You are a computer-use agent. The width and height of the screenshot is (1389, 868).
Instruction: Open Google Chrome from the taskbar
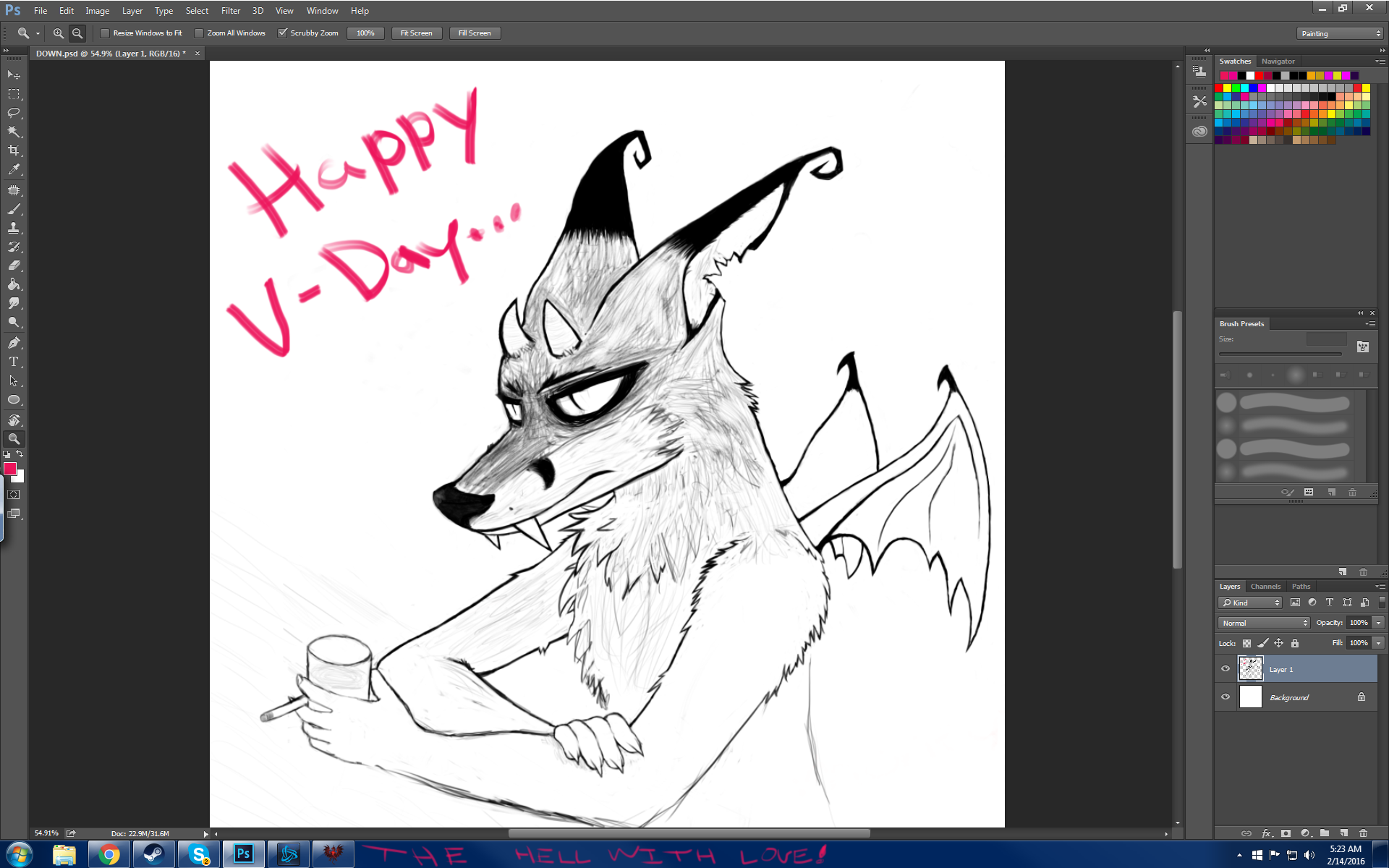point(109,854)
